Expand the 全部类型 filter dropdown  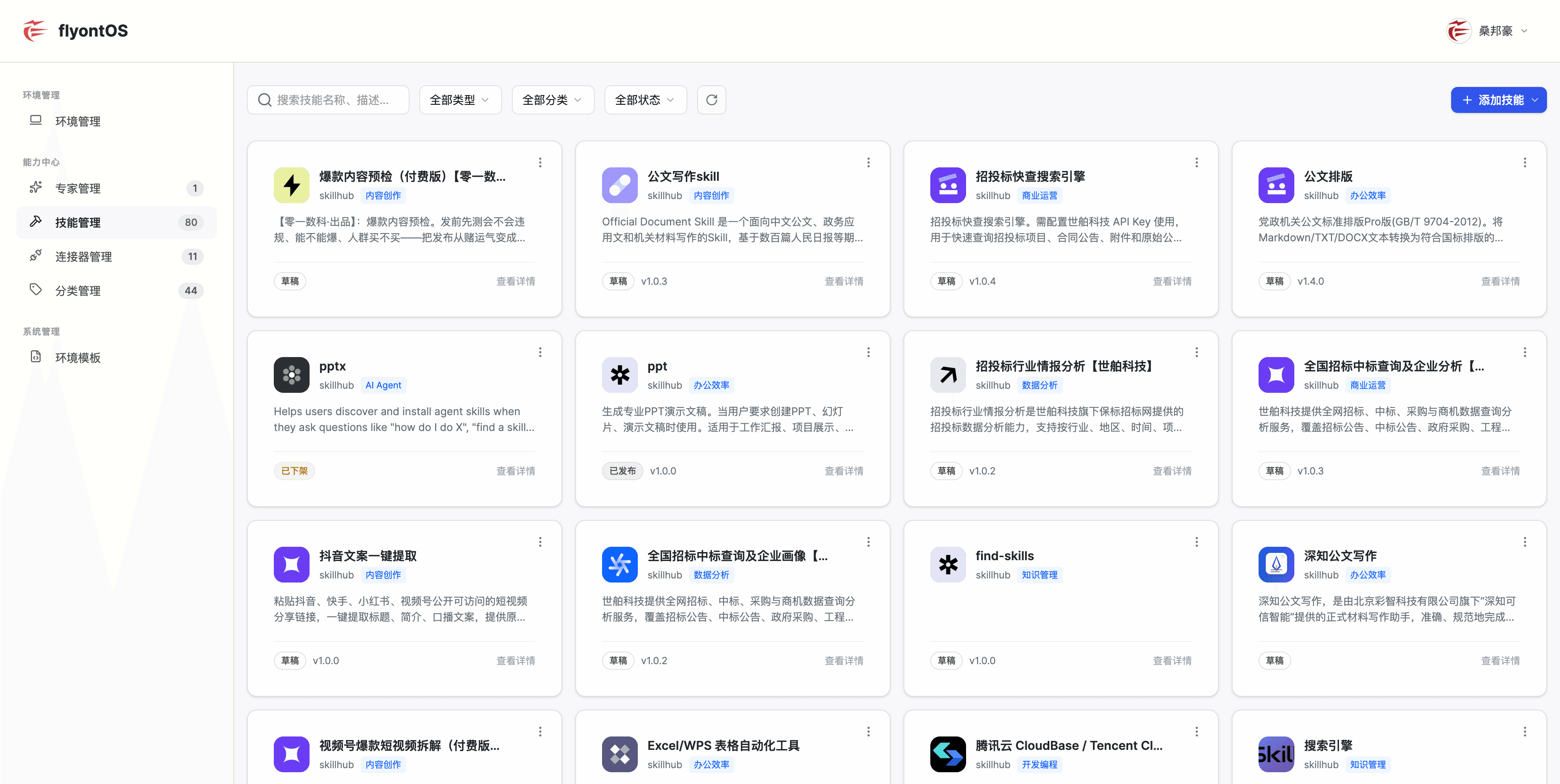[460, 100]
